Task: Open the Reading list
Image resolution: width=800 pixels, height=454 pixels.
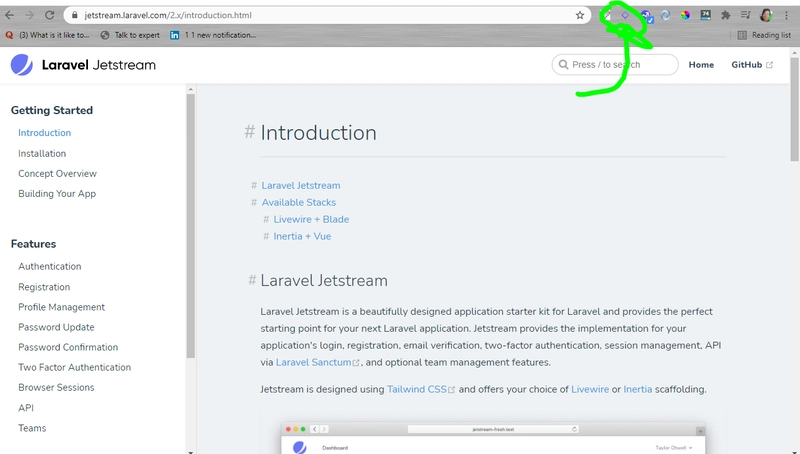Action: (764, 35)
